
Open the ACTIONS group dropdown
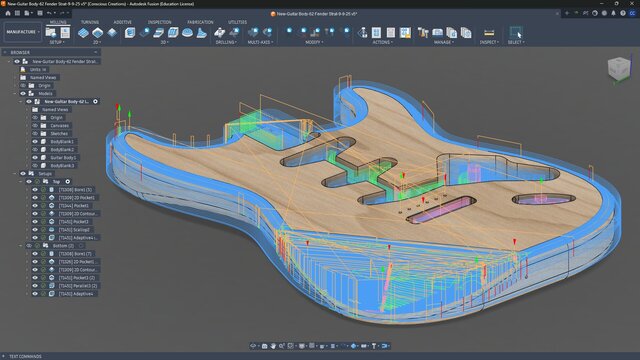[x=382, y=42]
